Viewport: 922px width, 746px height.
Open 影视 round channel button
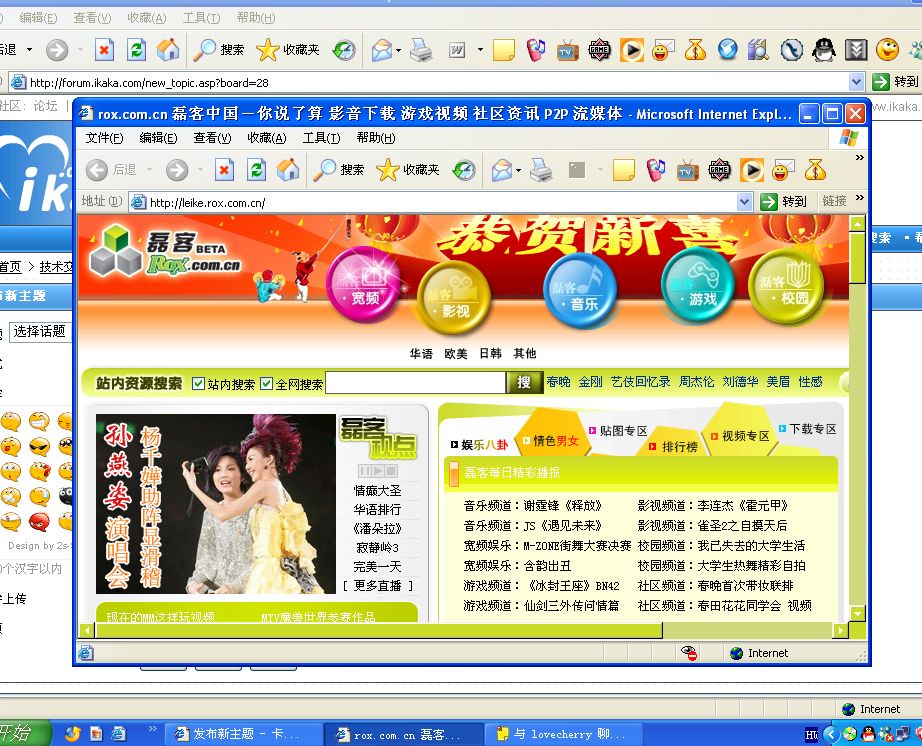pyautogui.click(x=455, y=297)
